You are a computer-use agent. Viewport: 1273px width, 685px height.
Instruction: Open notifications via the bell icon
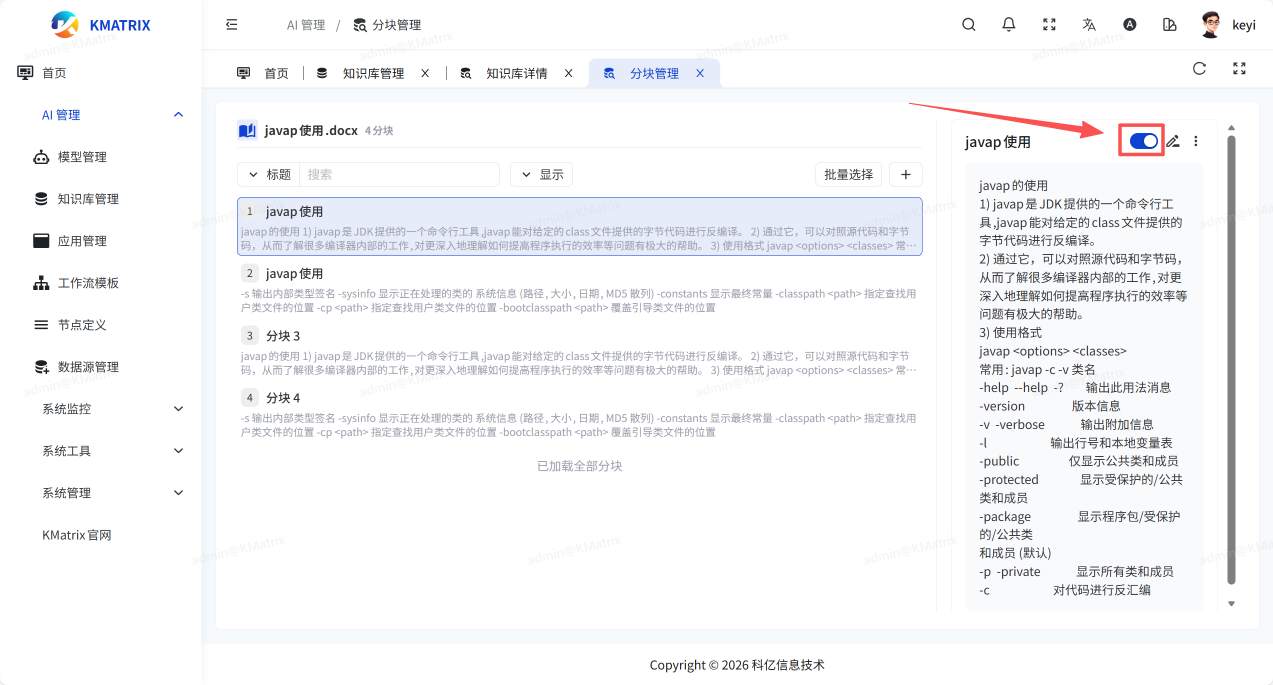[x=1008, y=24]
